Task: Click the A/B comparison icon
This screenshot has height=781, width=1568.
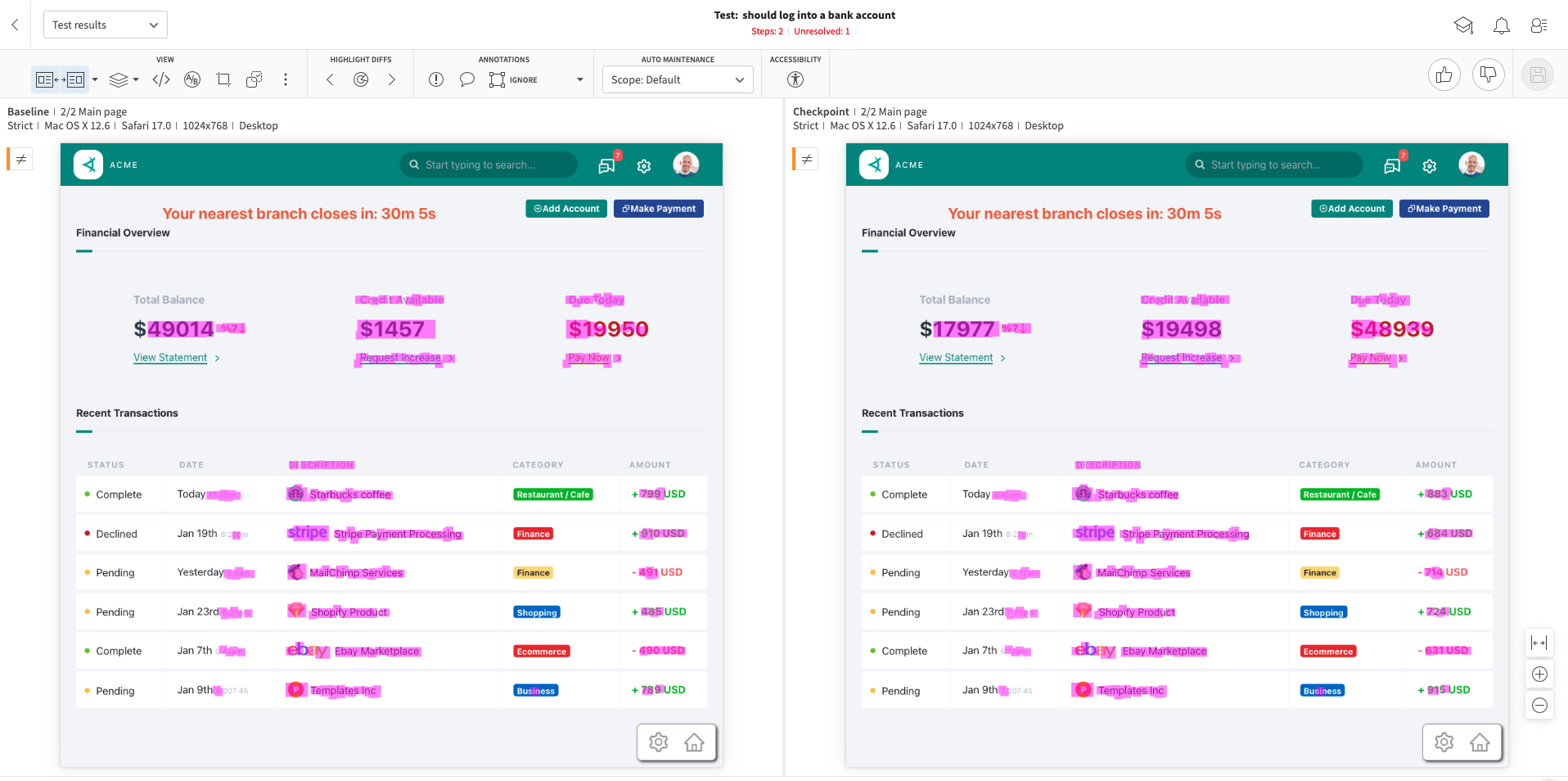Action: click(x=192, y=79)
